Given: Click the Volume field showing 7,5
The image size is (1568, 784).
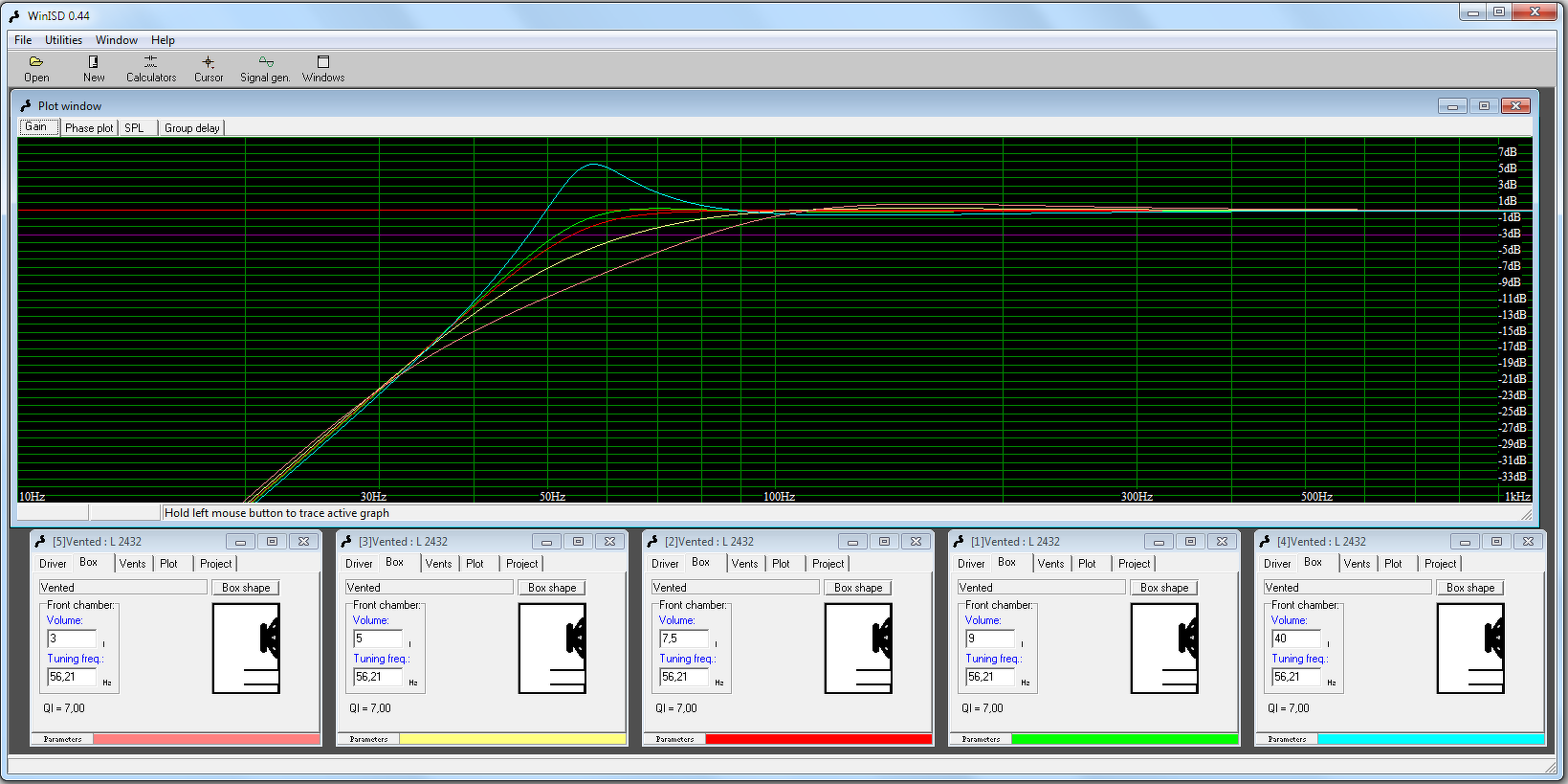Looking at the screenshot, I should point(684,638).
